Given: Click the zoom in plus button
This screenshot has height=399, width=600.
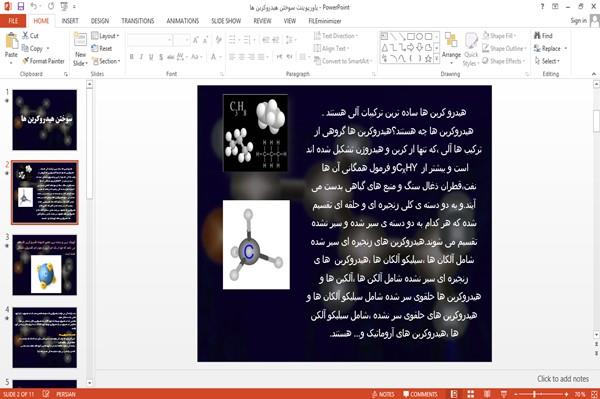Looking at the screenshot, I should point(566,394).
